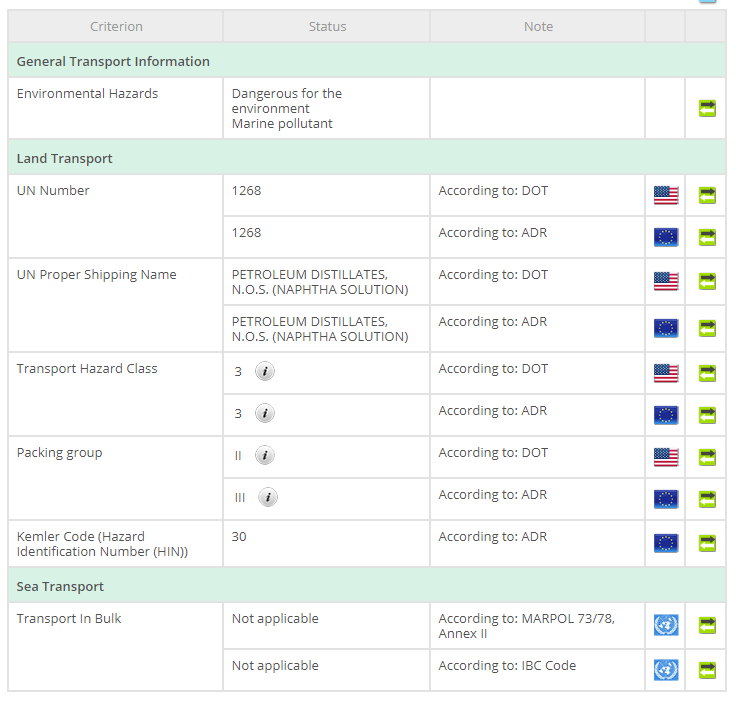Click the Status column header
The image size is (738, 701).
point(327,26)
